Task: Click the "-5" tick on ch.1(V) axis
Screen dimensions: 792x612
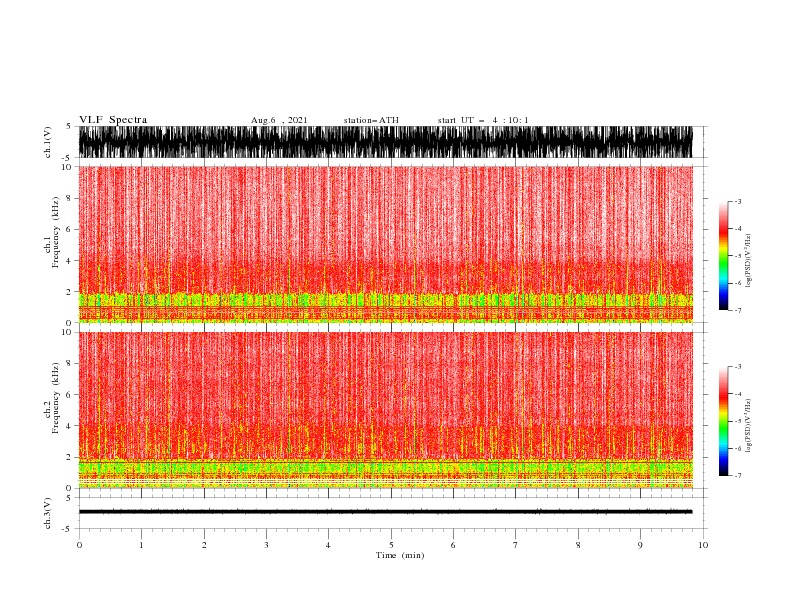Action: pyautogui.click(x=68, y=158)
